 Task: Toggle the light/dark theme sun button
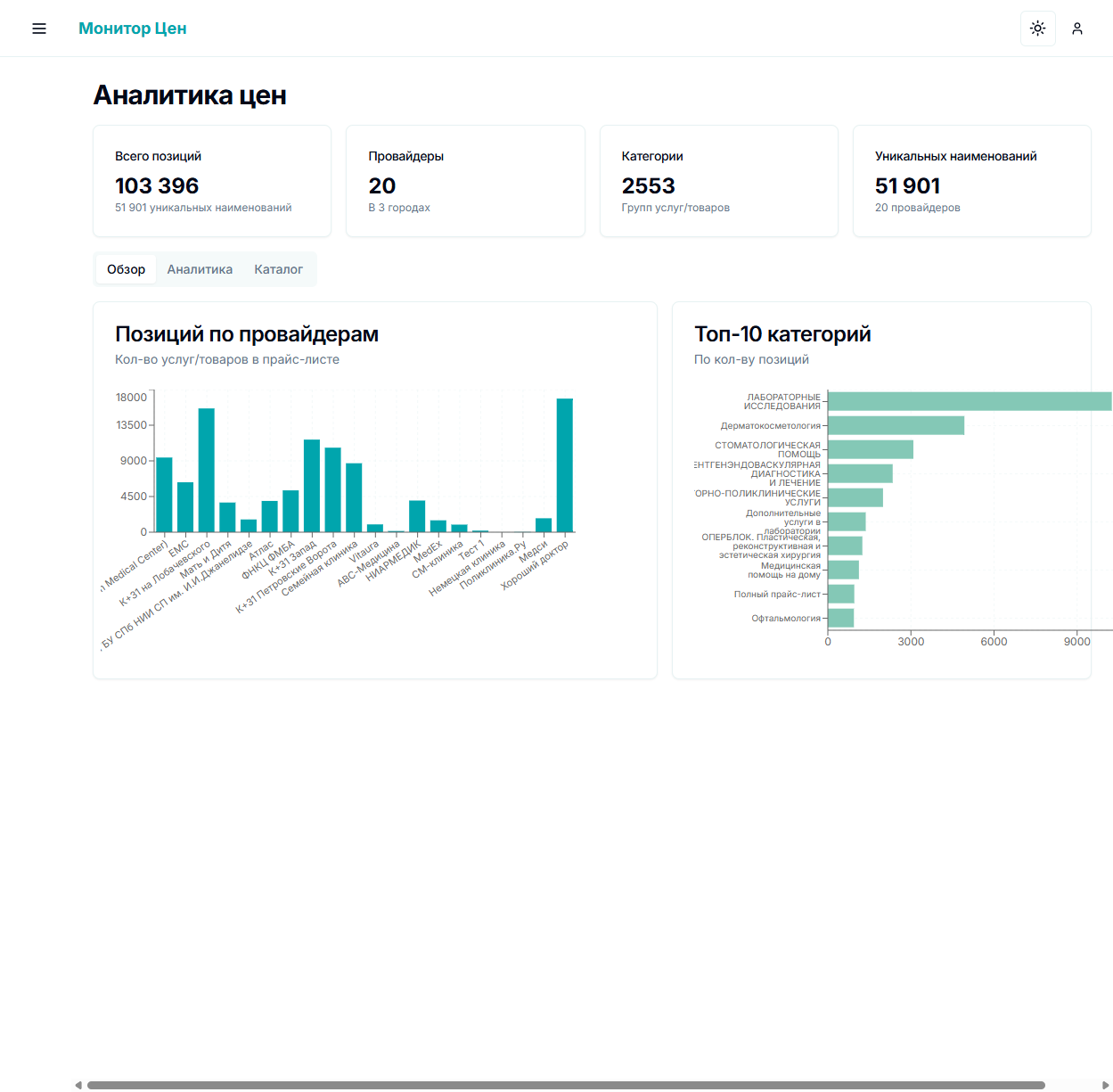pyautogui.click(x=1037, y=29)
